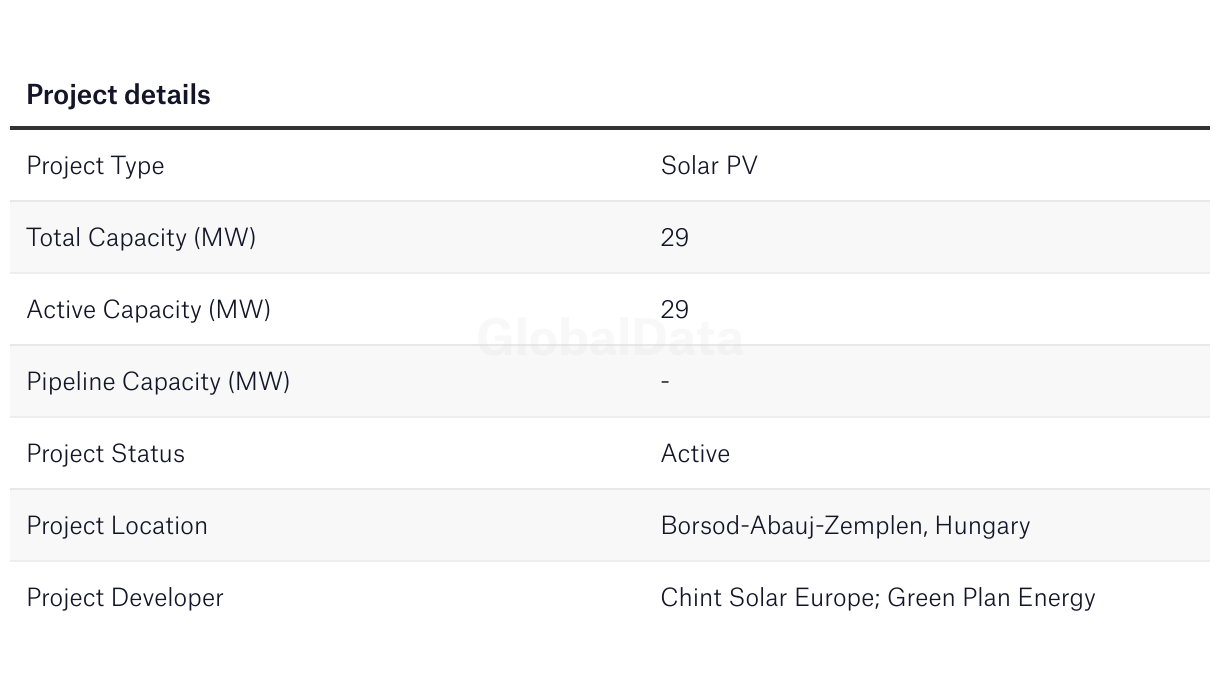Click the Solar PV value

pyautogui.click(x=709, y=165)
